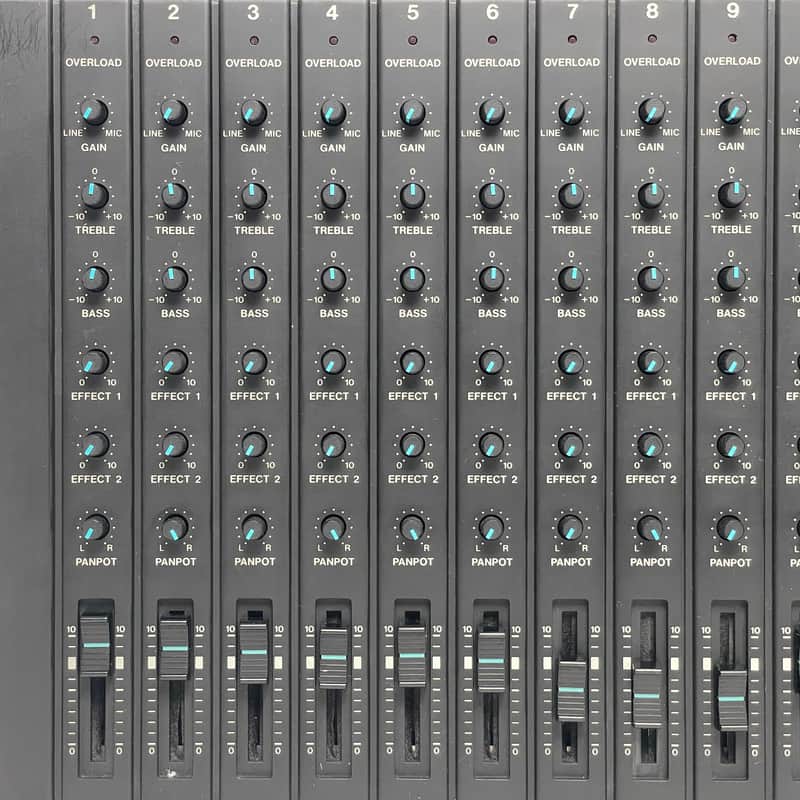Click channel 9 volume fader cap
Viewport: 800px width, 800px height.
733,699
